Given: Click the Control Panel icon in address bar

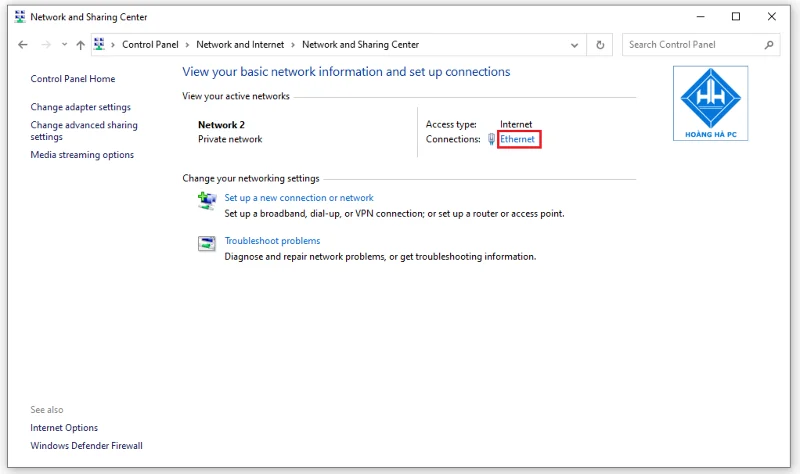Looking at the screenshot, I should click(99, 44).
